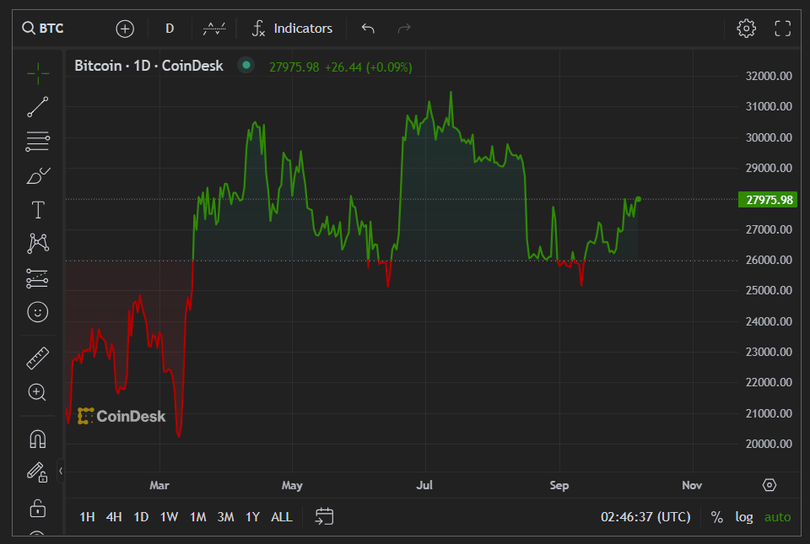The height and width of the screenshot is (544, 810).
Task: Toggle auto scale on price axis
Action: coord(777,517)
